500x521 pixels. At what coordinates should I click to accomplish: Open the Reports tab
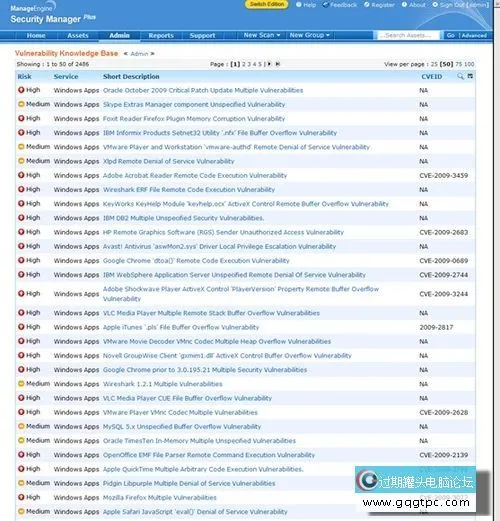(x=161, y=35)
